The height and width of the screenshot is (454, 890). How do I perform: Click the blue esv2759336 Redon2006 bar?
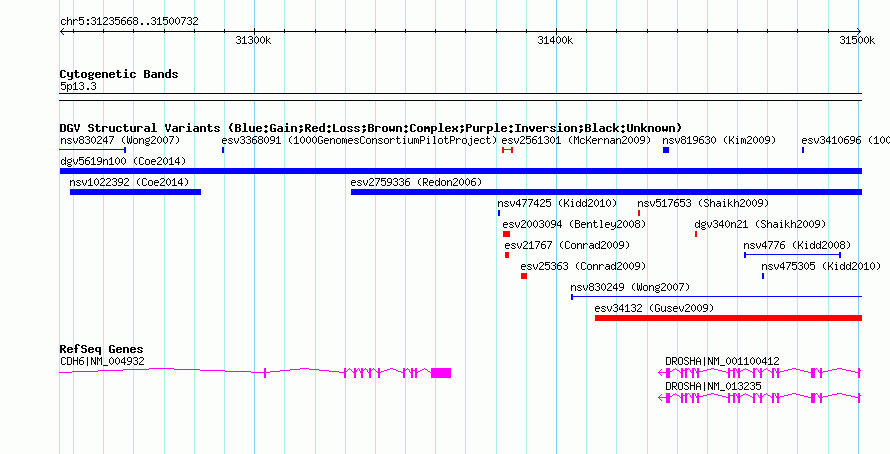pos(607,192)
